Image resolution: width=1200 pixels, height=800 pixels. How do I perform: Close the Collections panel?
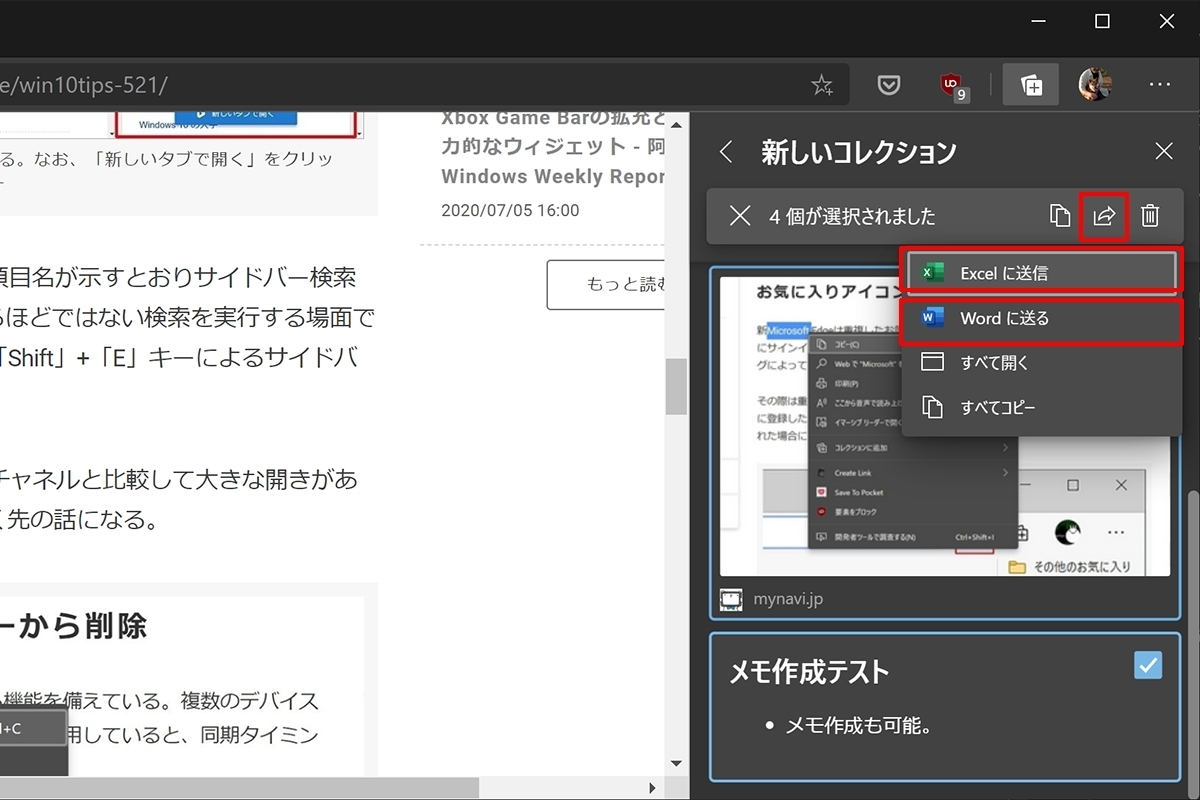[x=1164, y=151]
